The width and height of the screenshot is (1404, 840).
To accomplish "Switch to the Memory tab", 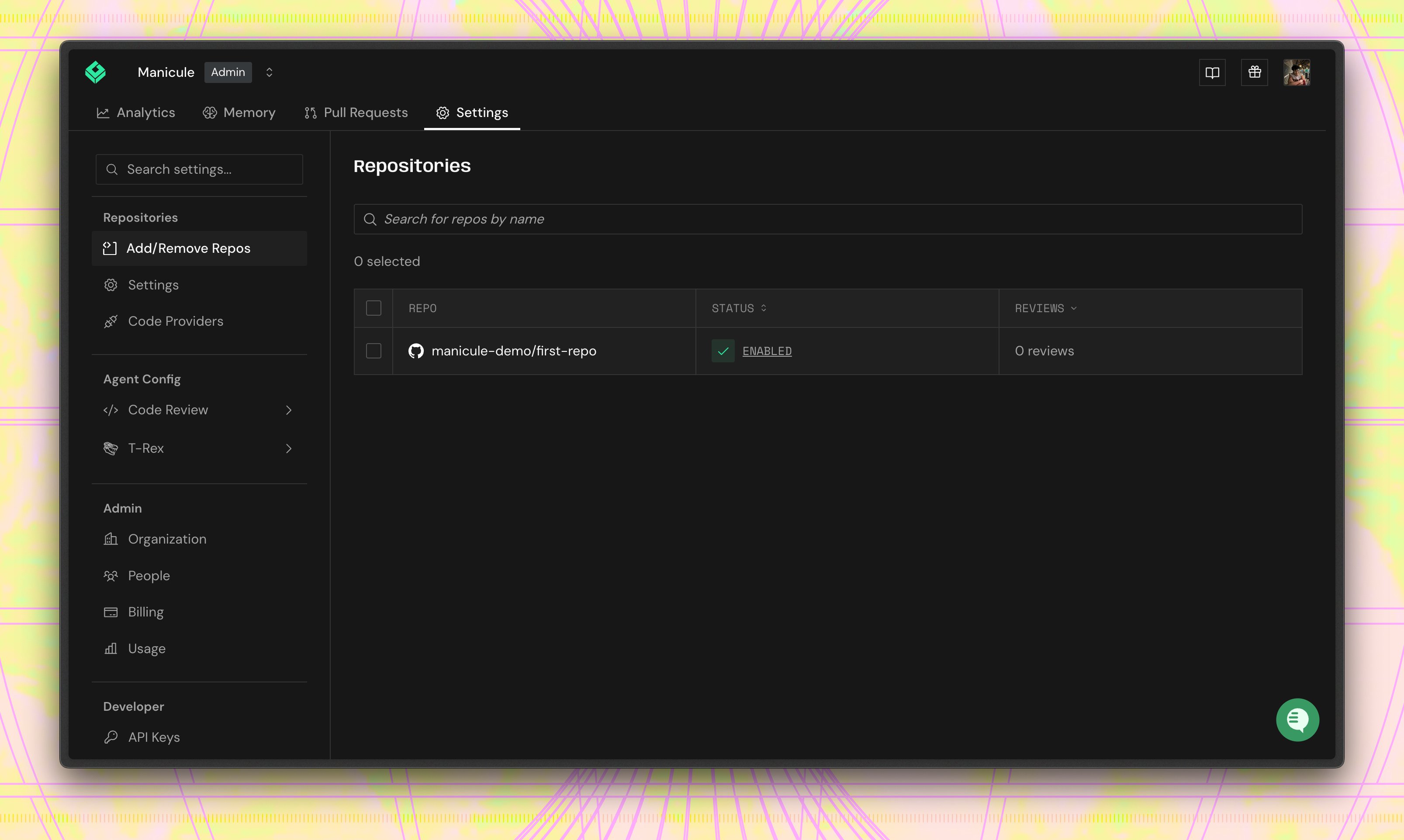I will (x=239, y=113).
